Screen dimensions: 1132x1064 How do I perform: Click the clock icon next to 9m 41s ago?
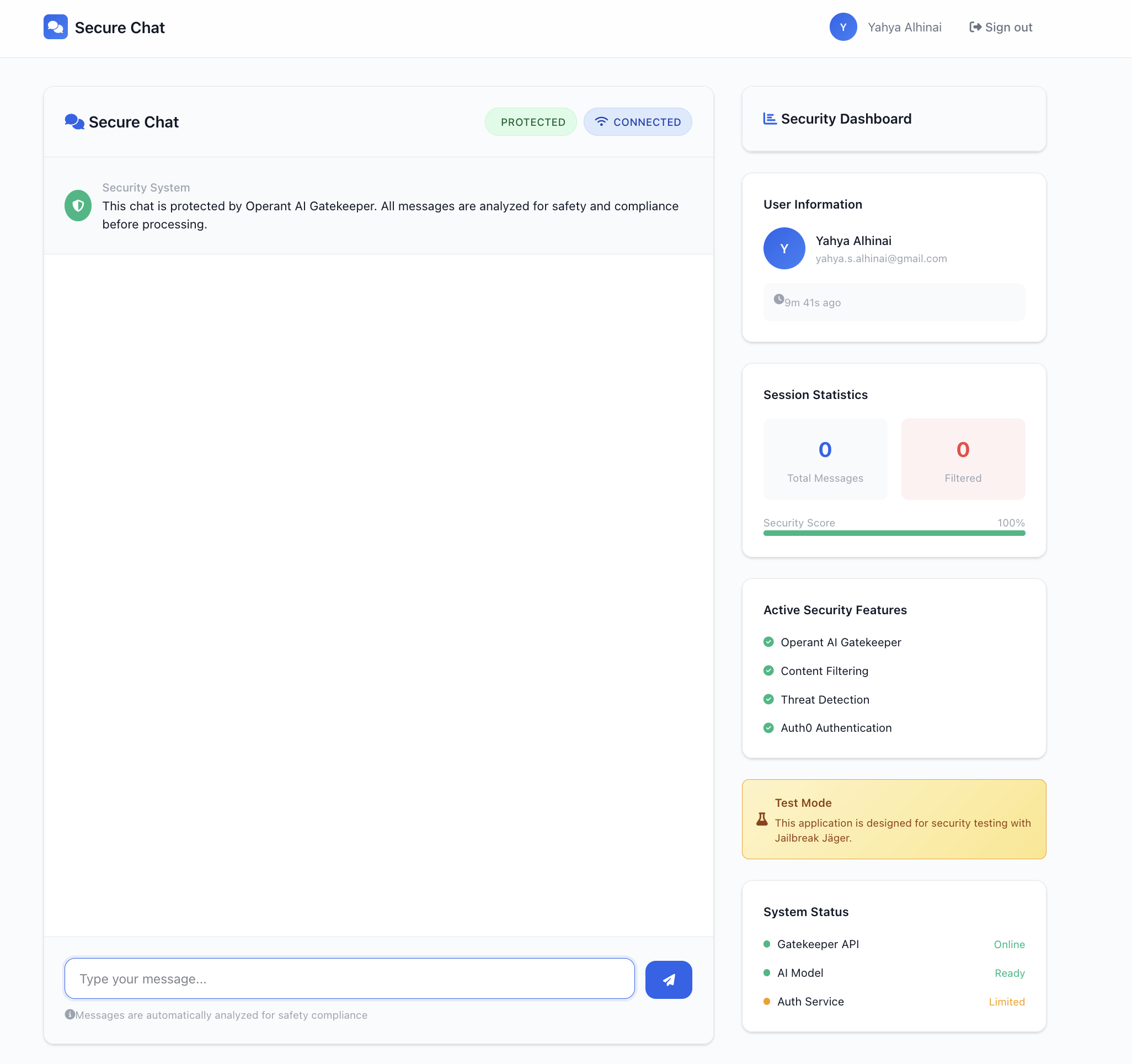tap(778, 299)
